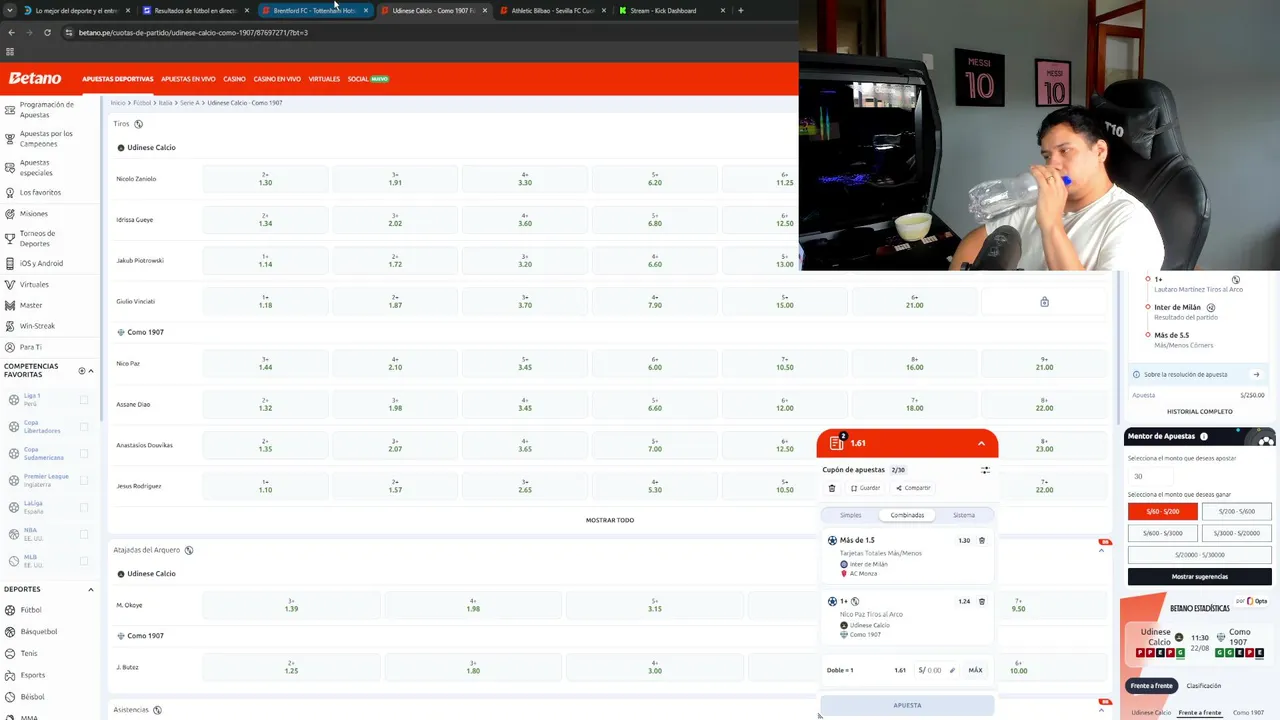Collapse the Asistencias market section

1102,710
